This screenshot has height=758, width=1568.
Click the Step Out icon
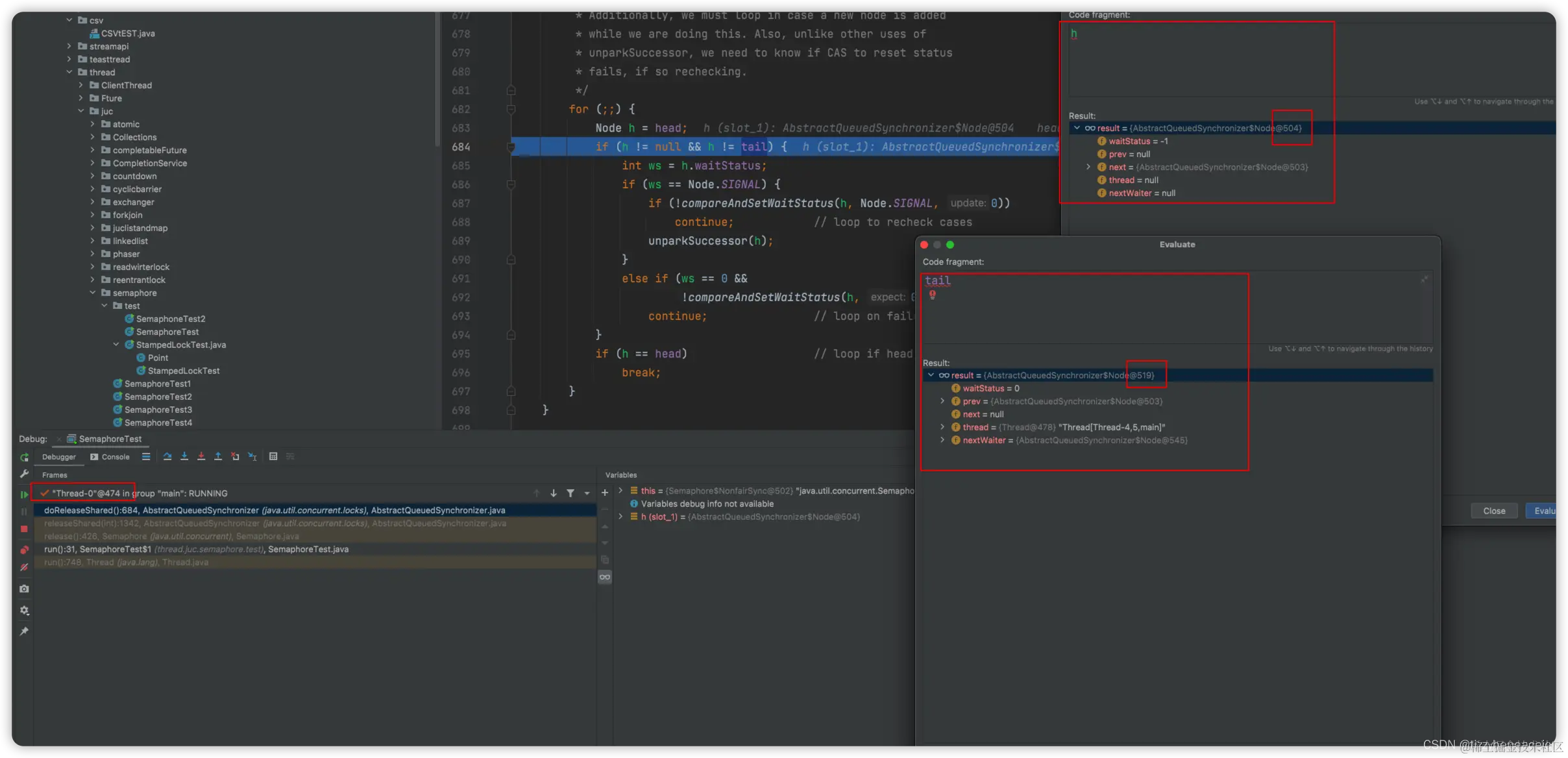pyautogui.click(x=218, y=456)
